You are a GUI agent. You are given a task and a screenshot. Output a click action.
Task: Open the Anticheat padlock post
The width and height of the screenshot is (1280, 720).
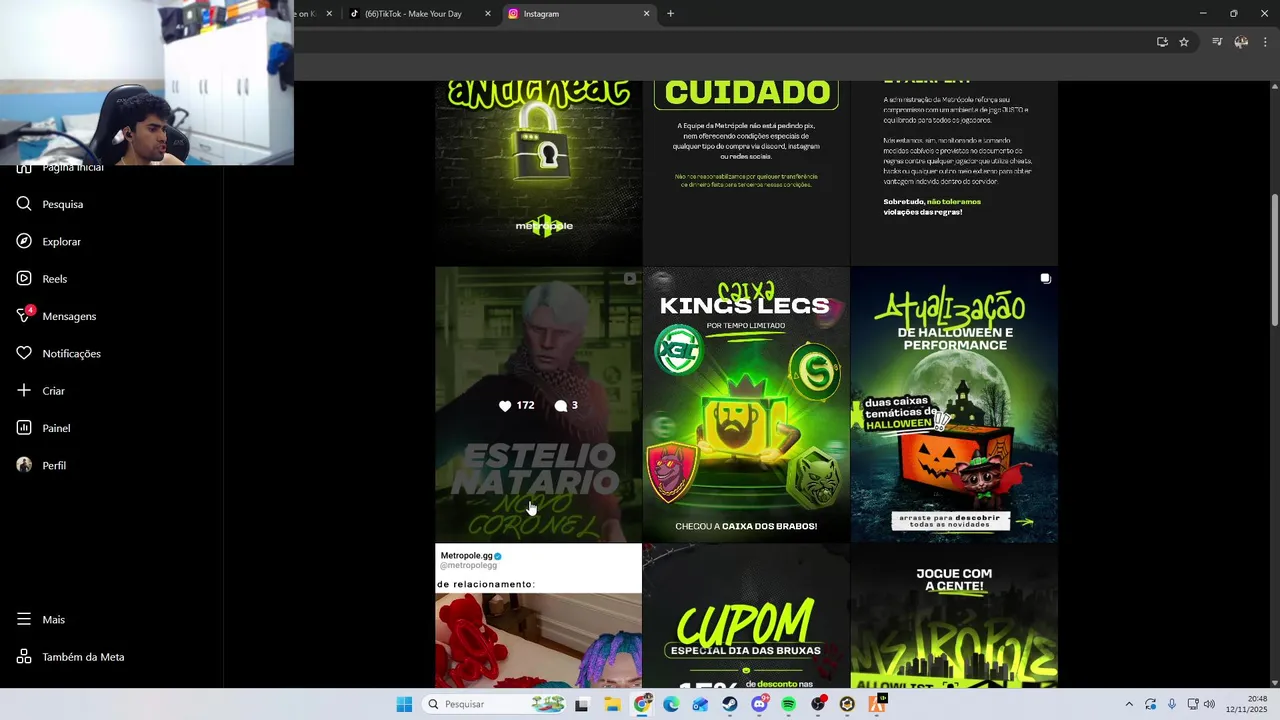pyautogui.click(x=538, y=173)
